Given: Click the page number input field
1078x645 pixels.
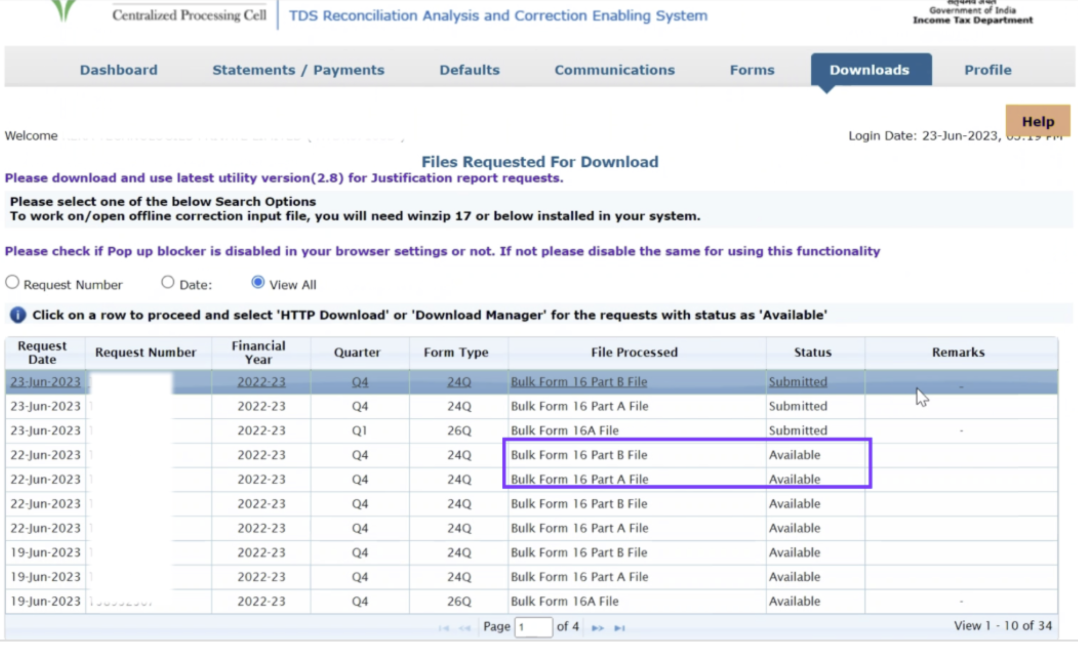Looking at the screenshot, I should coord(534,627).
